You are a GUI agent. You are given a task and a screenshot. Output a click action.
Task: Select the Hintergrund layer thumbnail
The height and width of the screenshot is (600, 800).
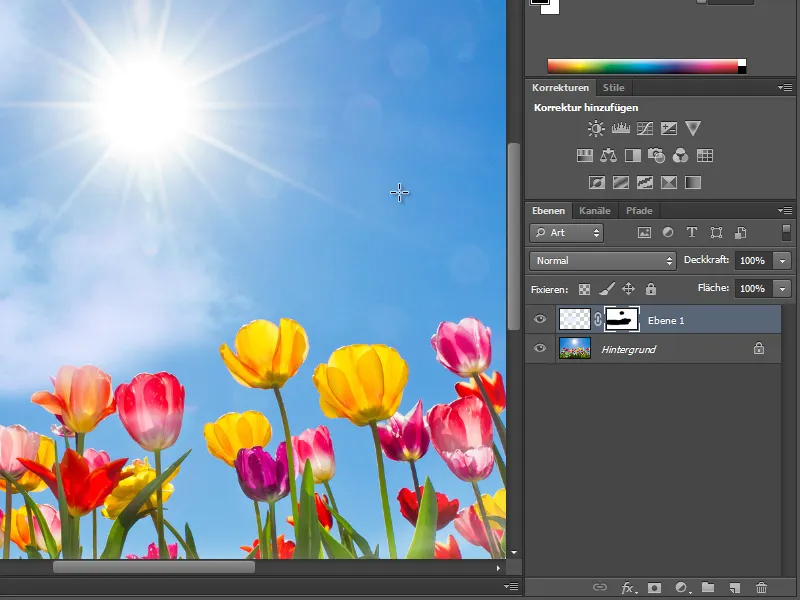pos(574,348)
